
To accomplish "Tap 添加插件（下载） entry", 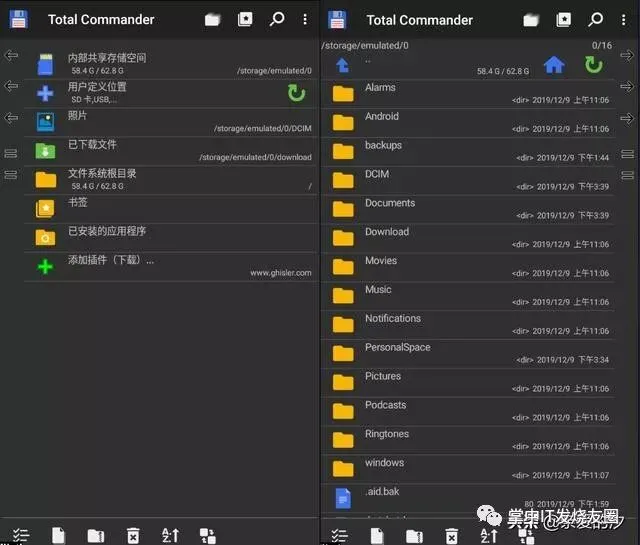I will pos(171,267).
